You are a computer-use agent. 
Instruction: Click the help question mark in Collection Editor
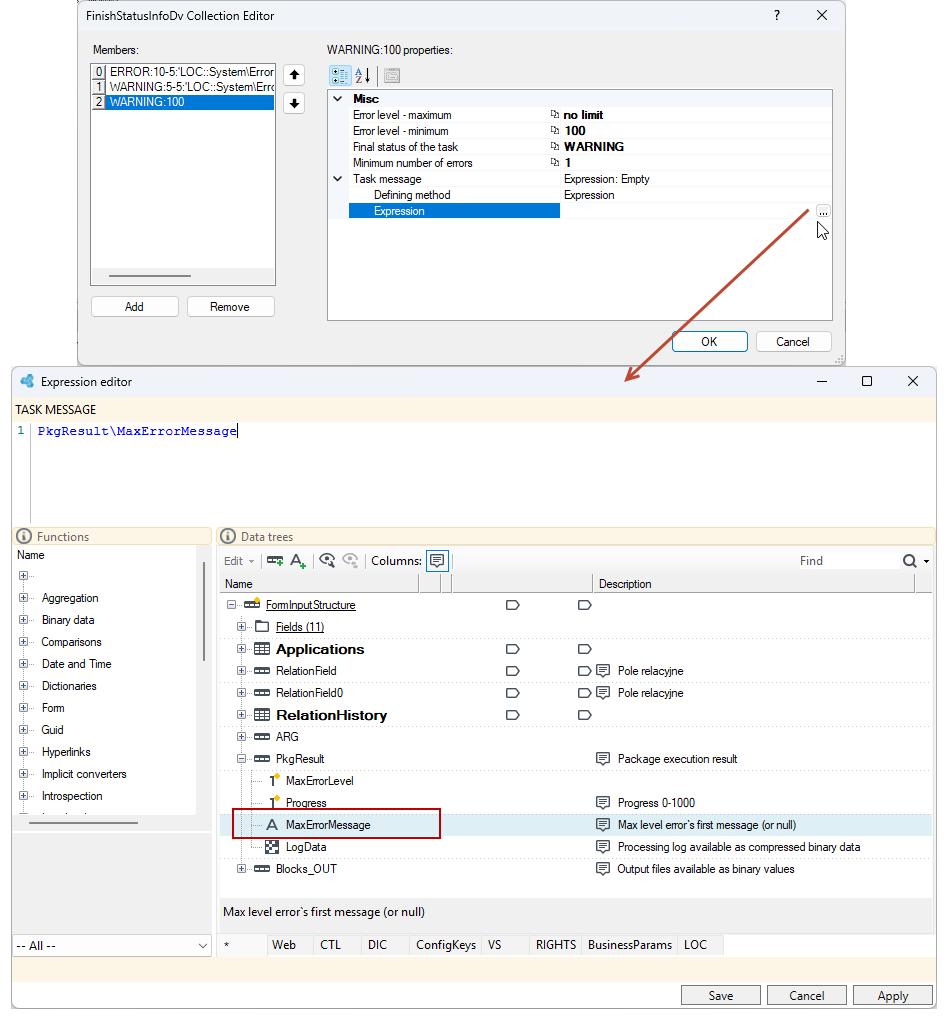click(777, 15)
